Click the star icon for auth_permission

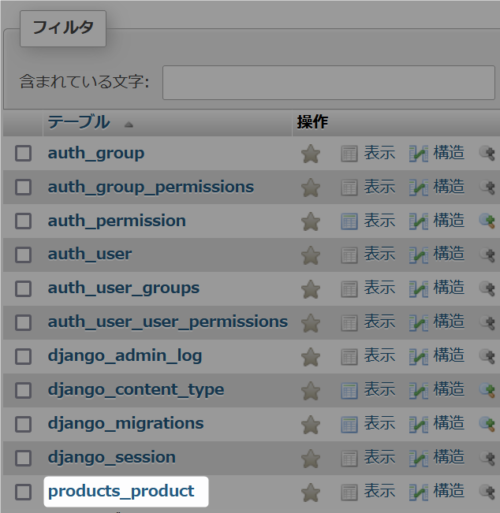pyautogui.click(x=311, y=221)
